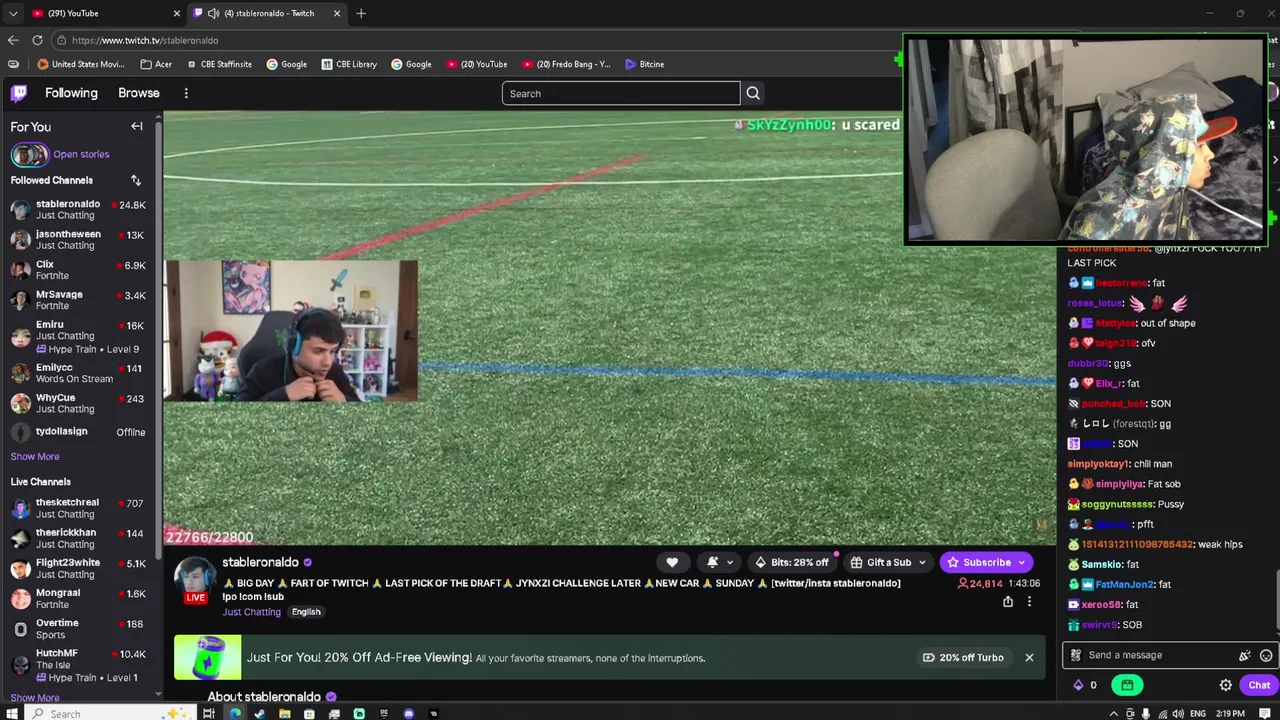Share the stream with the share icon
The height and width of the screenshot is (720, 1280).
click(1008, 601)
